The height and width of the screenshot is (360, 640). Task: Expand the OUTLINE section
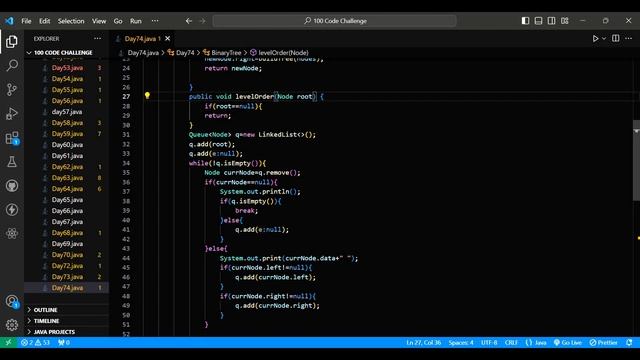45,310
